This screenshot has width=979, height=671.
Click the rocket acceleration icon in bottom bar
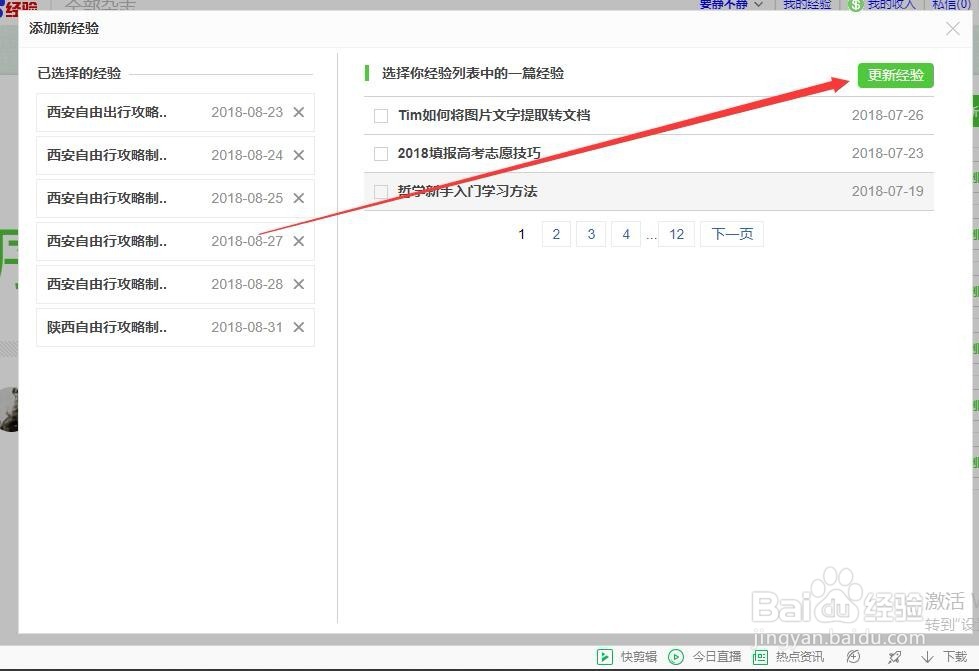pyautogui.click(x=895, y=657)
